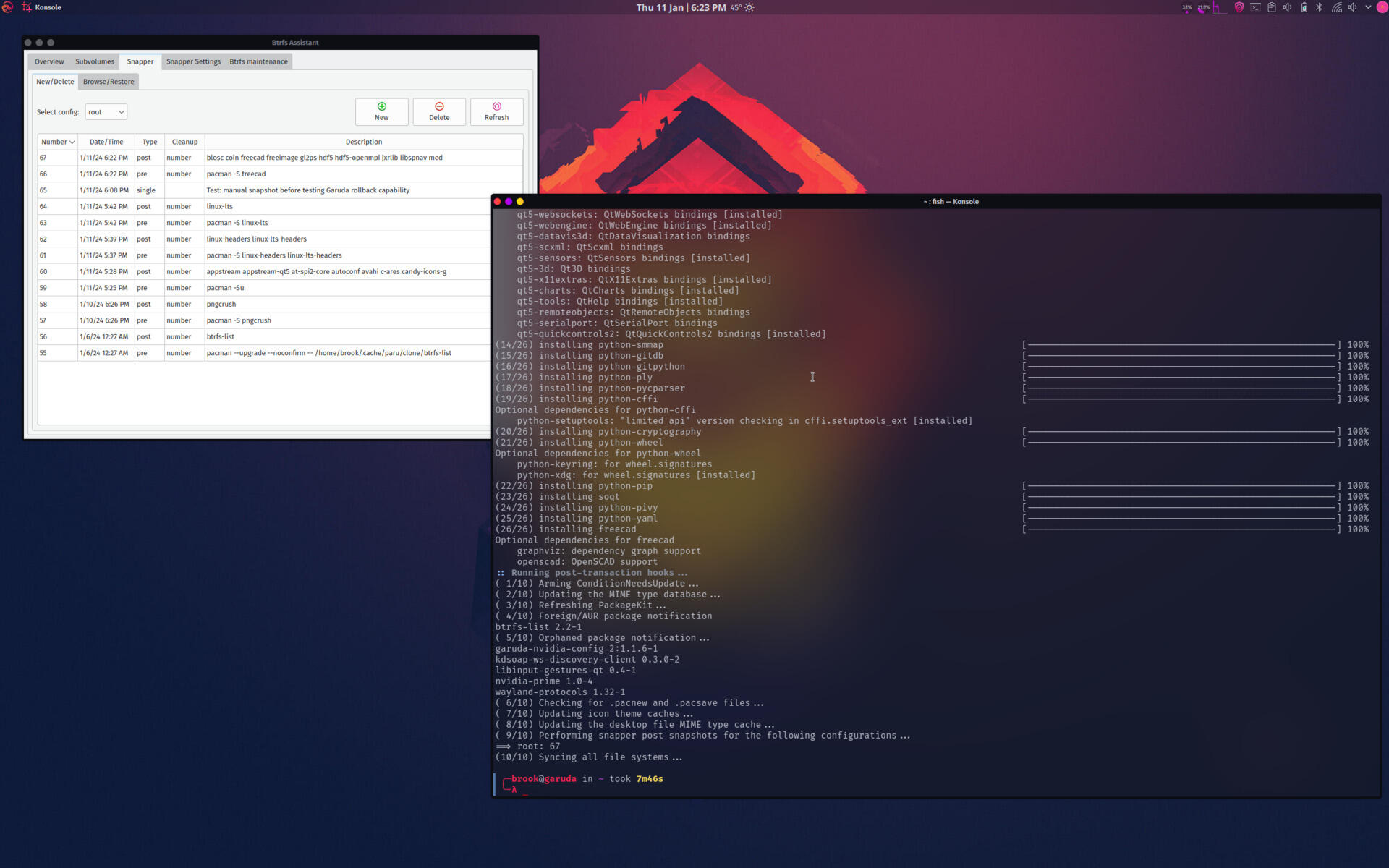The height and width of the screenshot is (868, 1389).
Task: Expand the hidden system tray icons arrow
Action: tap(1368, 7)
